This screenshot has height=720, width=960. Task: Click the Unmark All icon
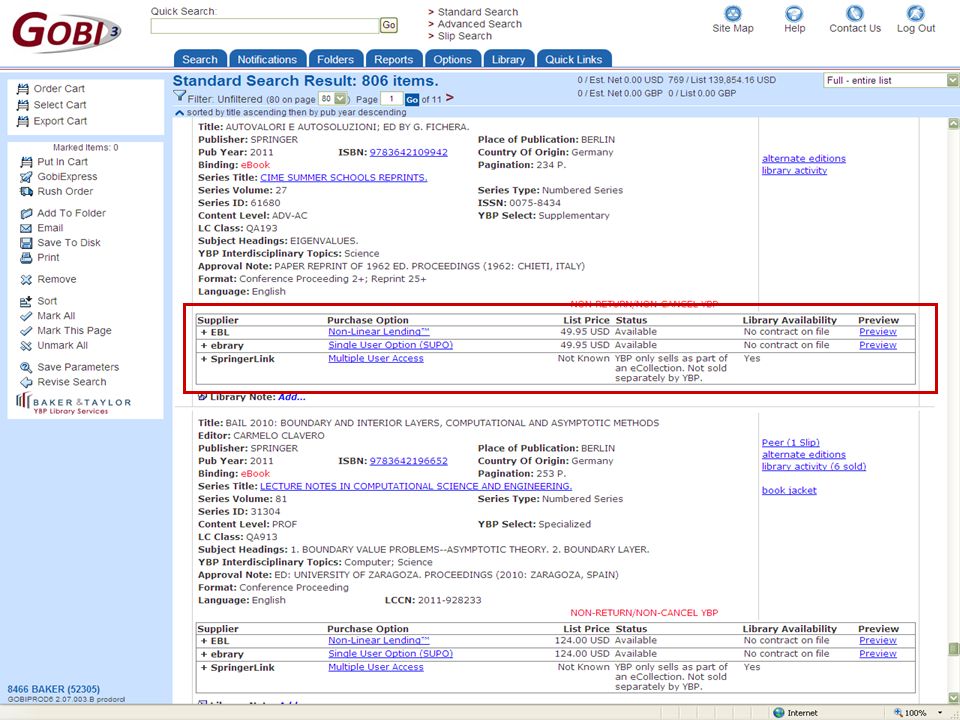point(26,346)
